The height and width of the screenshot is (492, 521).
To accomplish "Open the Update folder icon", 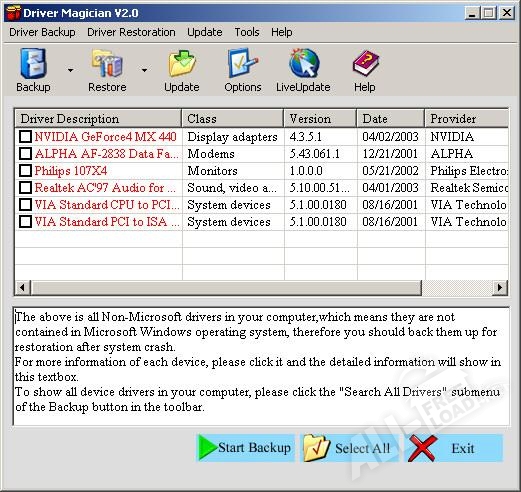I will [182, 63].
